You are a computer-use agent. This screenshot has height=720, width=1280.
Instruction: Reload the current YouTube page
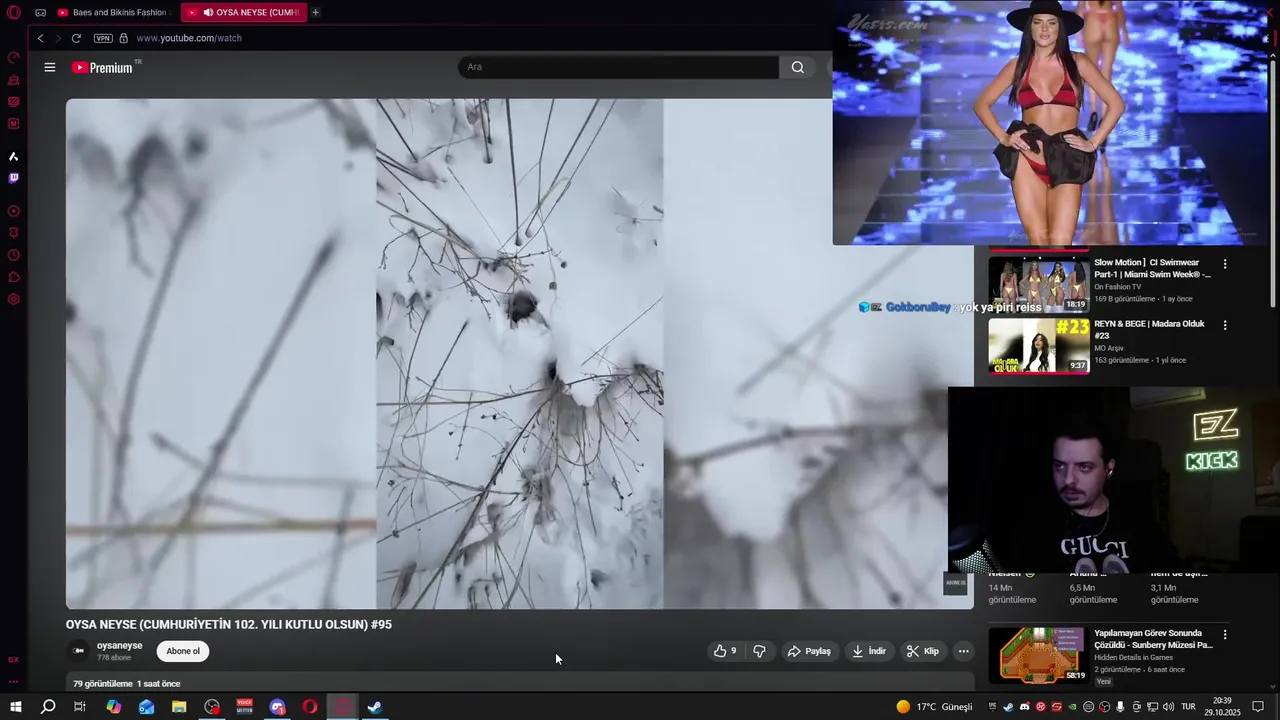tap(76, 38)
